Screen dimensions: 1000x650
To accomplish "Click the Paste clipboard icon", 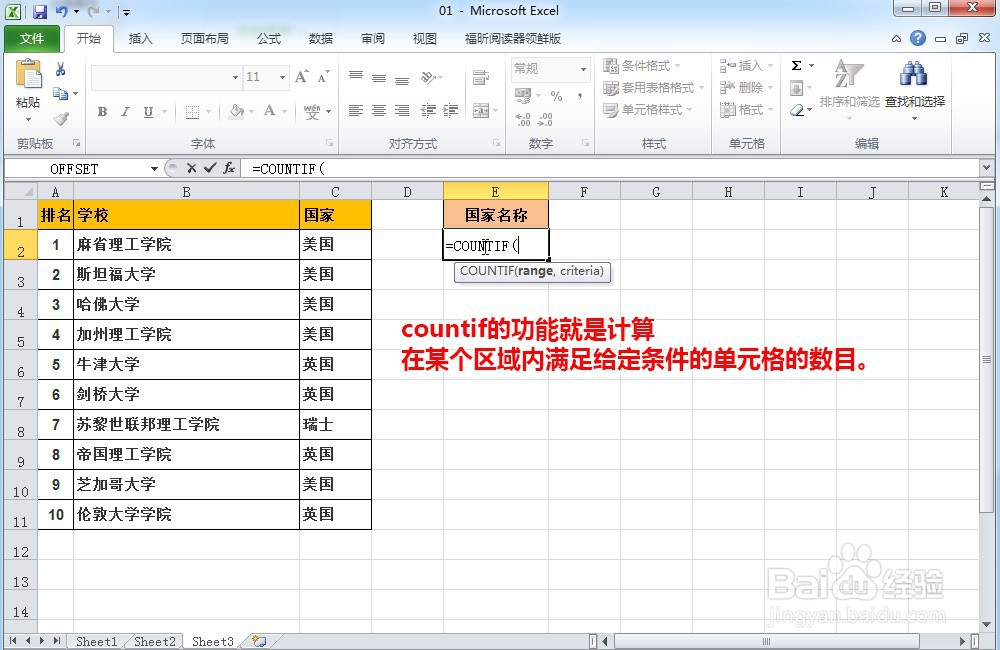I will pyautogui.click(x=28, y=73).
